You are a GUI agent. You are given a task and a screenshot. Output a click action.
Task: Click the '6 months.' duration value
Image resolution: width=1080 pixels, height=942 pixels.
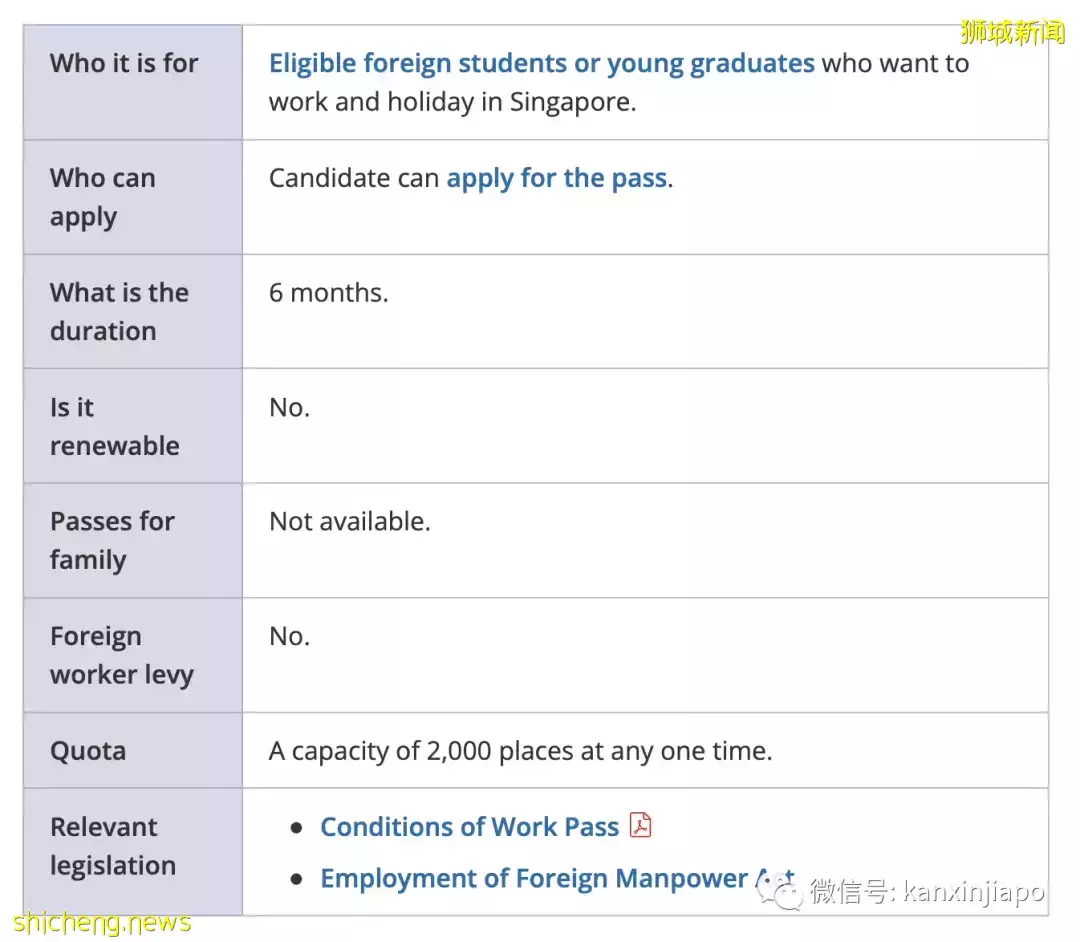point(328,293)
